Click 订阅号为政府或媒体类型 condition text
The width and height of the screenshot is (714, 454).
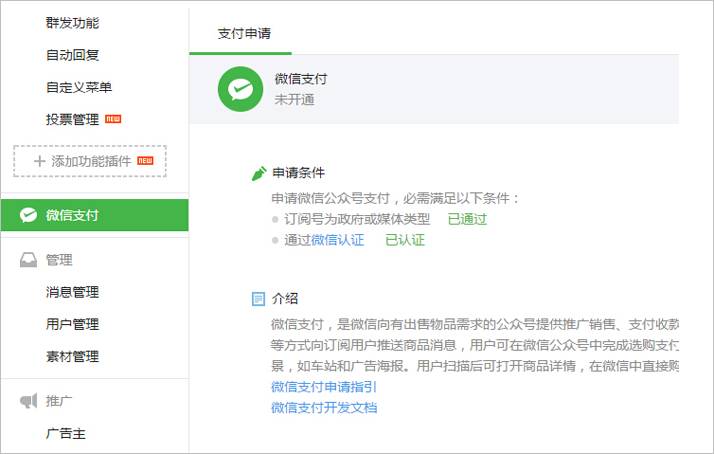click(357, 219)
